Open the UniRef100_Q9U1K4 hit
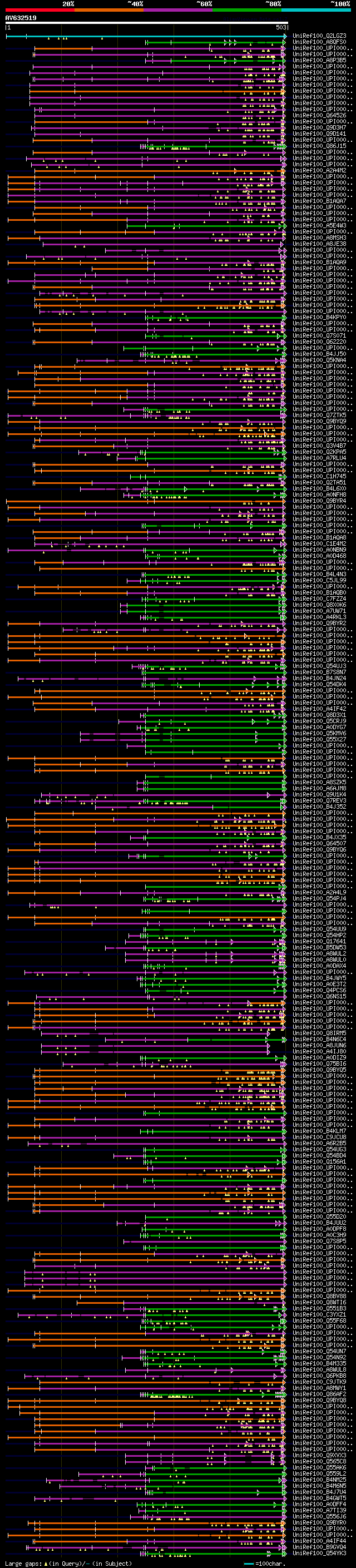This screenshot has height=1568, width=356. [x=319, y=794]
